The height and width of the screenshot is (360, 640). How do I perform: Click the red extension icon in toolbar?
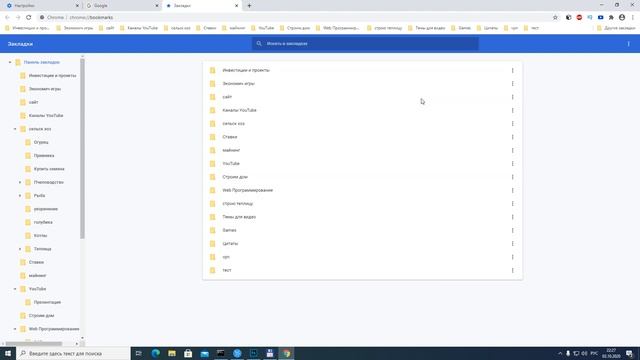[x=579, y=18]
